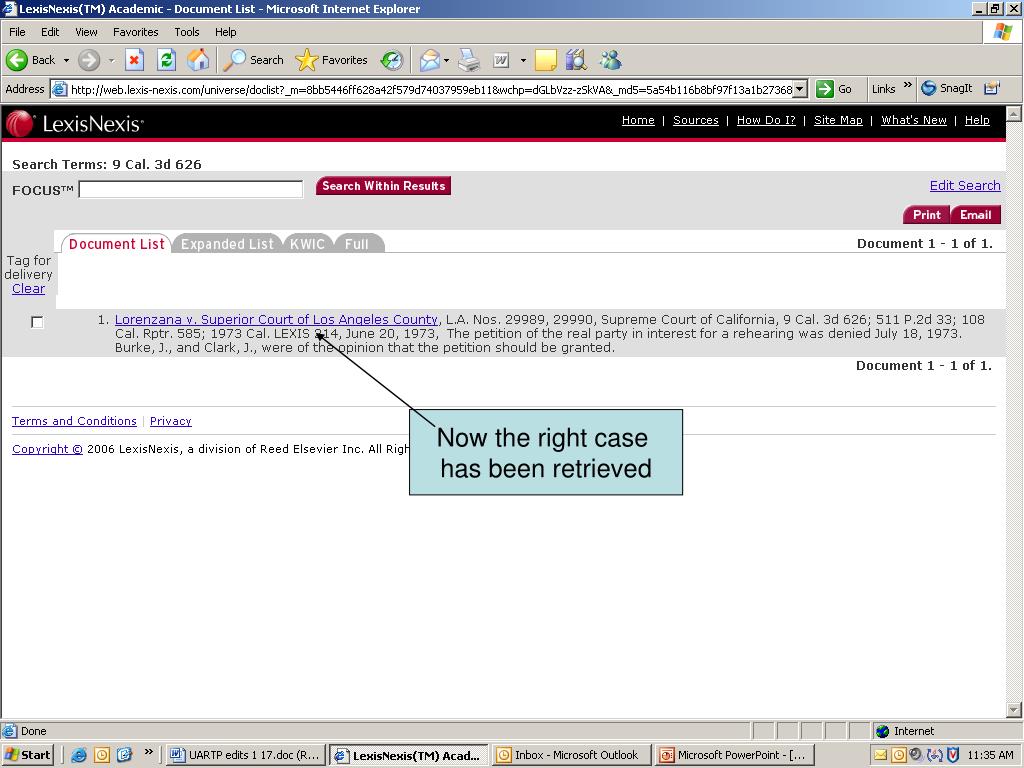Go to the Home page icon
The width and height of the screenshot is (1024, 768).
click(198, 60)
